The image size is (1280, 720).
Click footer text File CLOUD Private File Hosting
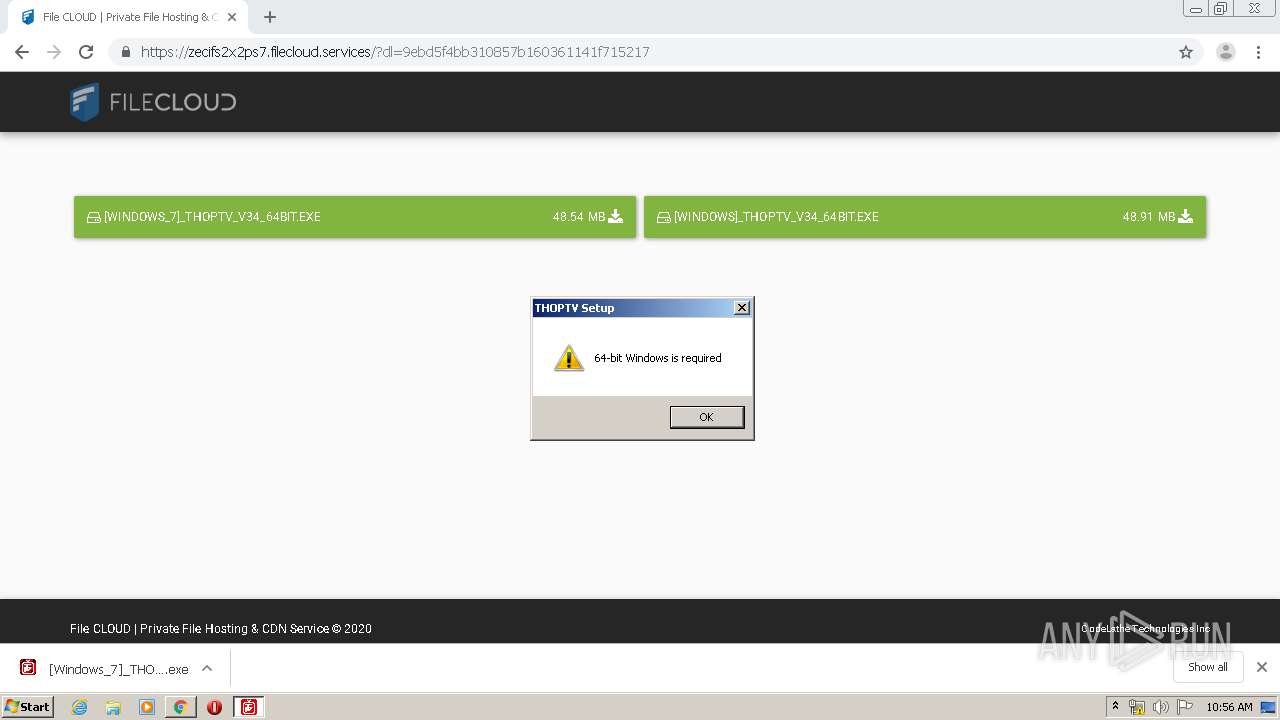[x=221, y=629]
